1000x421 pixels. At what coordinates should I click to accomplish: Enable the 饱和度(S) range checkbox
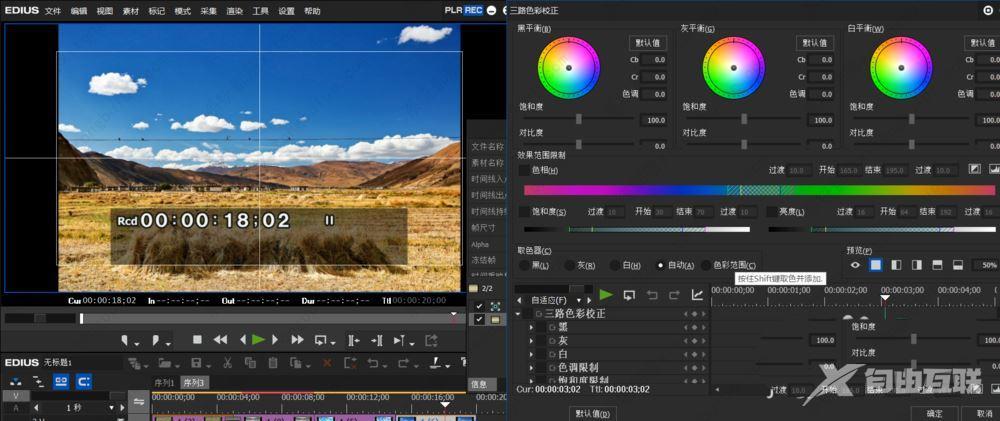(x=524, y=211)
